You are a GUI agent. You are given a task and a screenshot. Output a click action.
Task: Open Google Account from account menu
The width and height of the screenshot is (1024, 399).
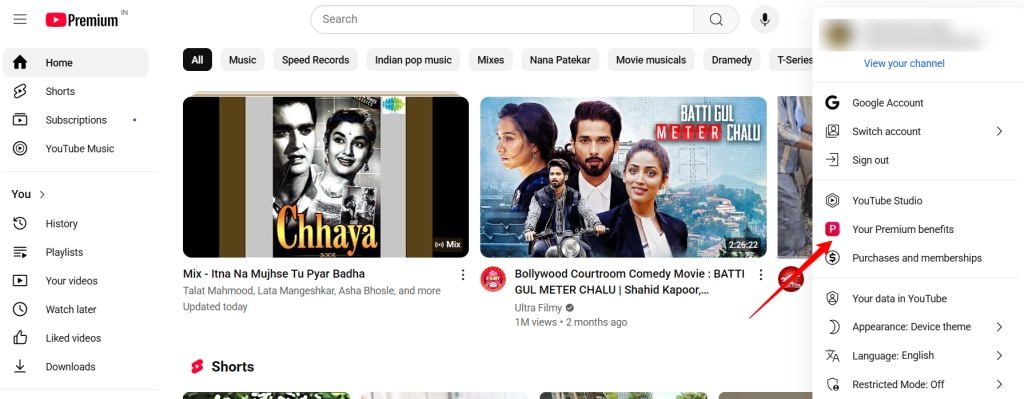coord(918,103)
